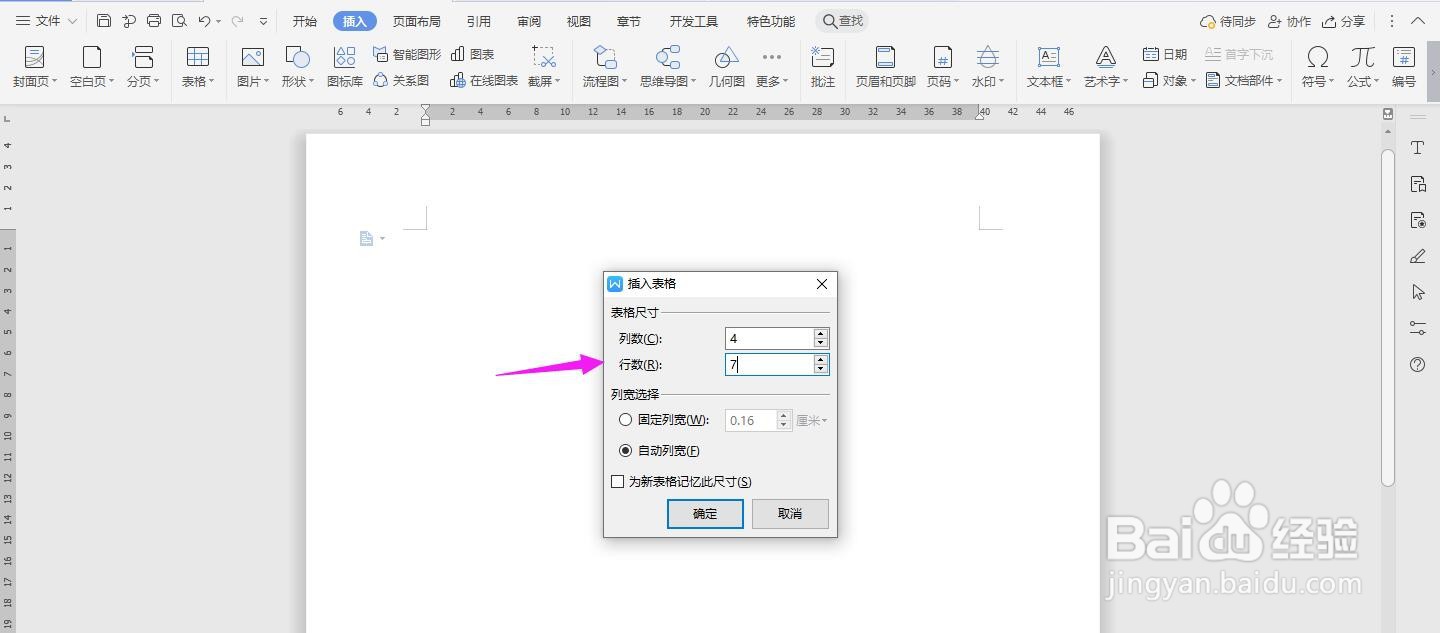The height and width of the screenshot is (633, 1440).
Task: Open the 开发工具 tab
Action: 694,21
